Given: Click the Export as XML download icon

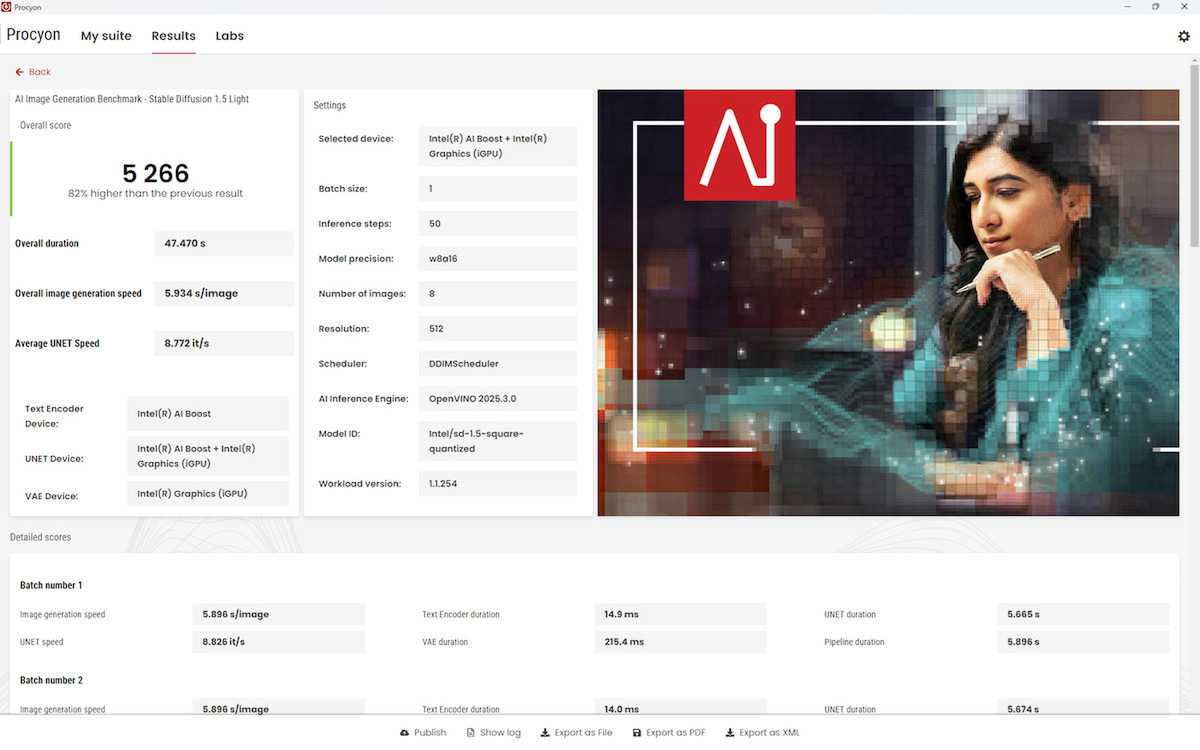Looking at the screenshot, I should tap(730, 733).
